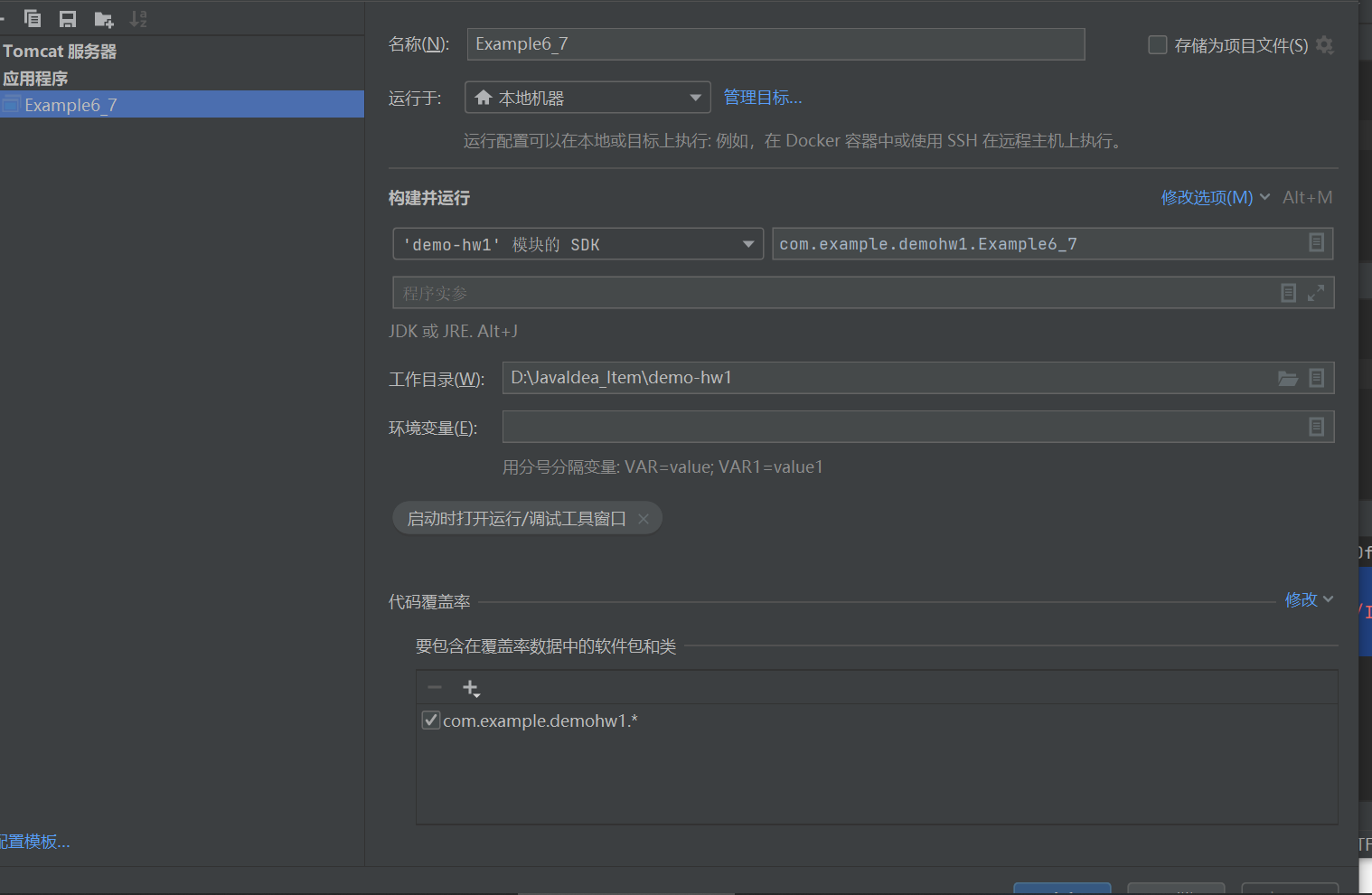Open the 代码覆盖率 修改 dropdown
The height and width of the screenshot is (895, 1372).
1308,599
